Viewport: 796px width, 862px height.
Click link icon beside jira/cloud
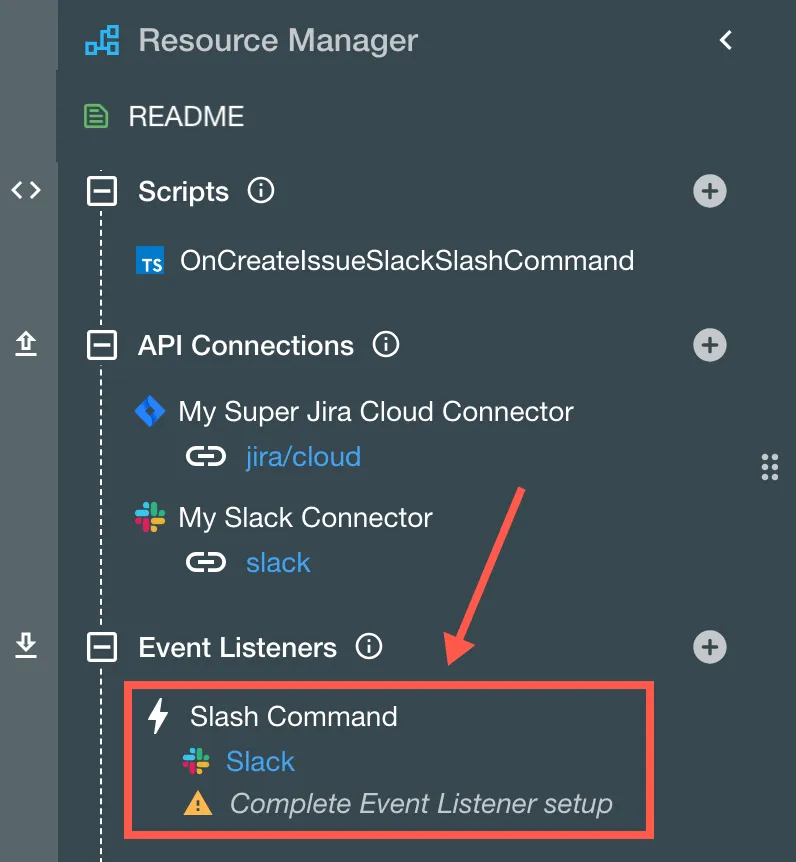[206, 456]
